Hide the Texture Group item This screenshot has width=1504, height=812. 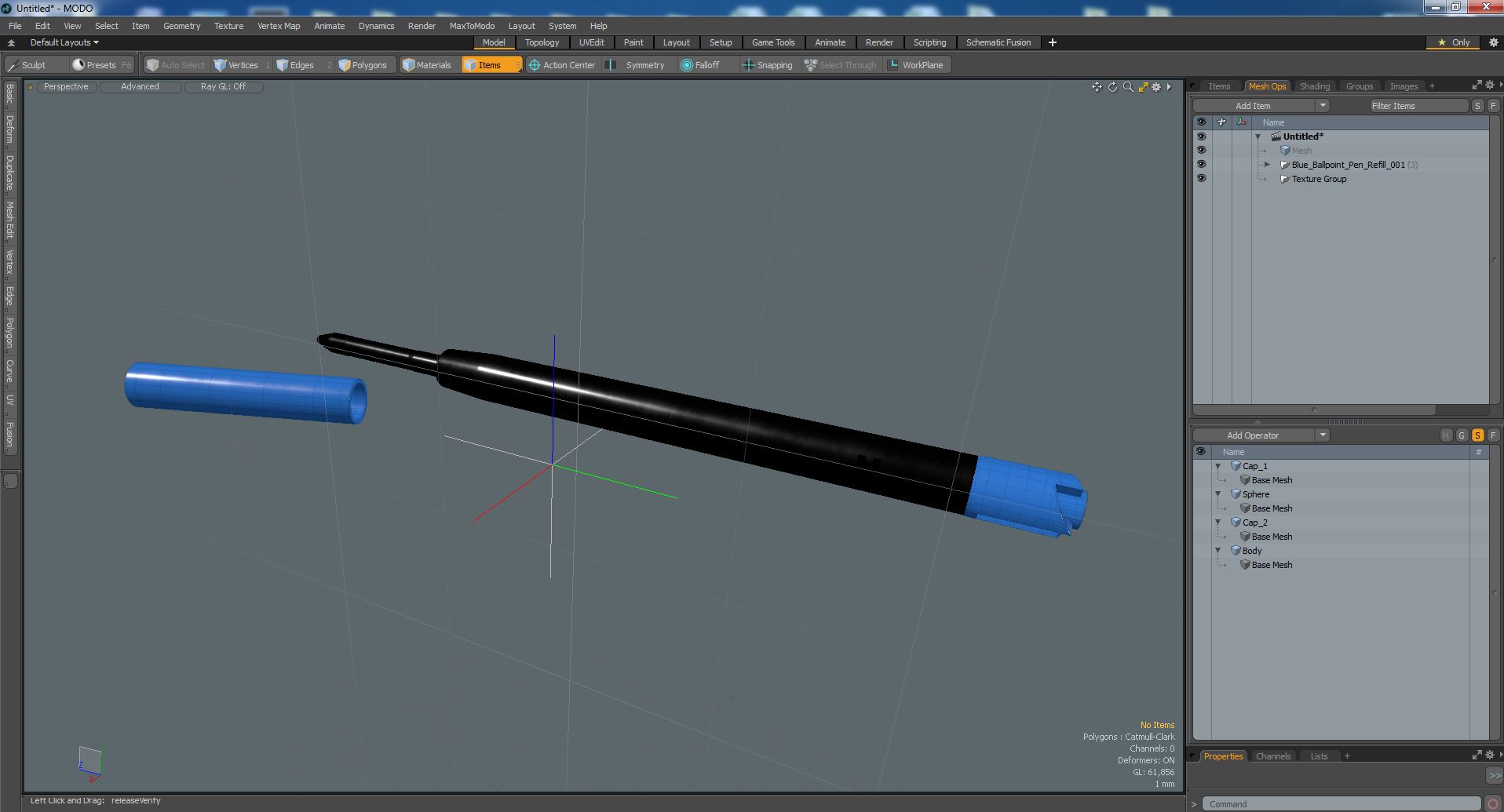point(1201,179)
